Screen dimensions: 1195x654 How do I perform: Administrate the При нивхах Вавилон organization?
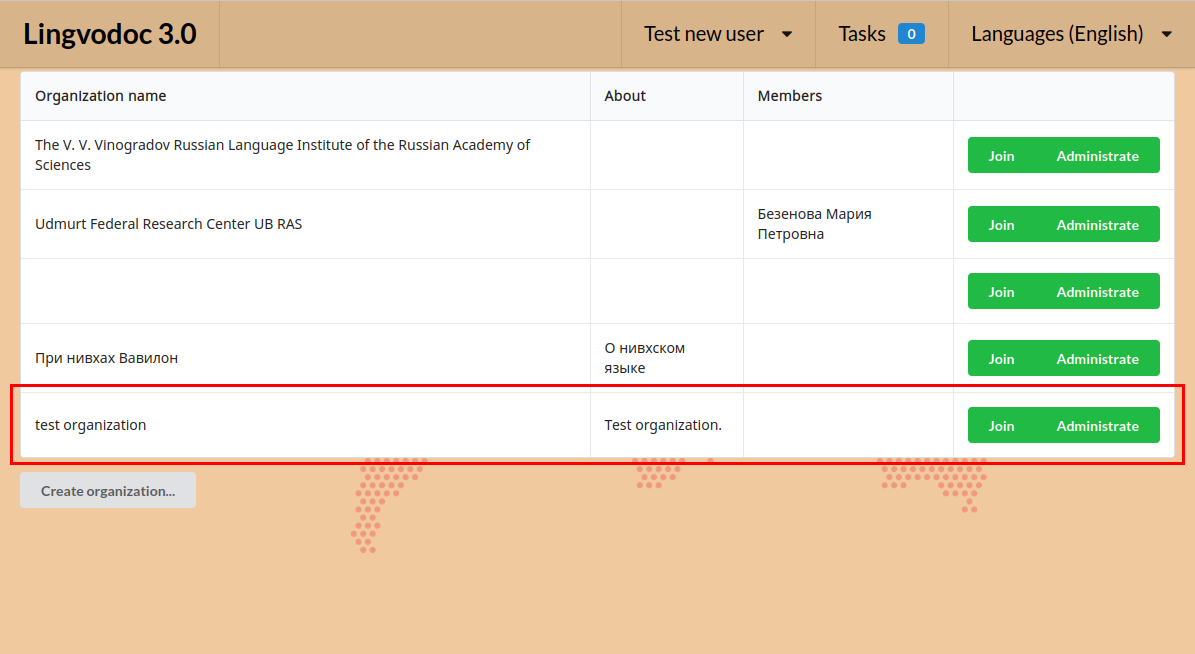point(1098,358)
